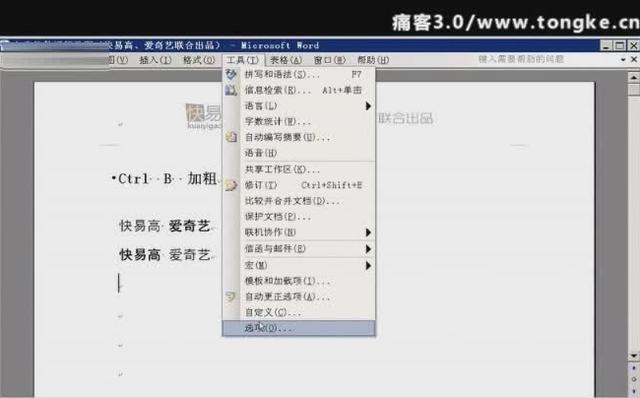This screenshot has width=640, height=398.
Task: Click first line text '快易高 爱奇艺' with bold 爱奇艺
Action: 164,226
